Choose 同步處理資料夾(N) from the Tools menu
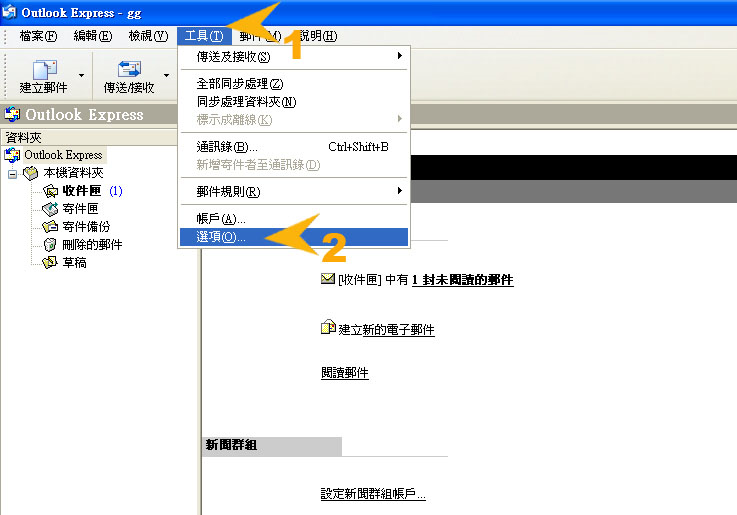This screenshot has width=737, height=515. (294, 101)
